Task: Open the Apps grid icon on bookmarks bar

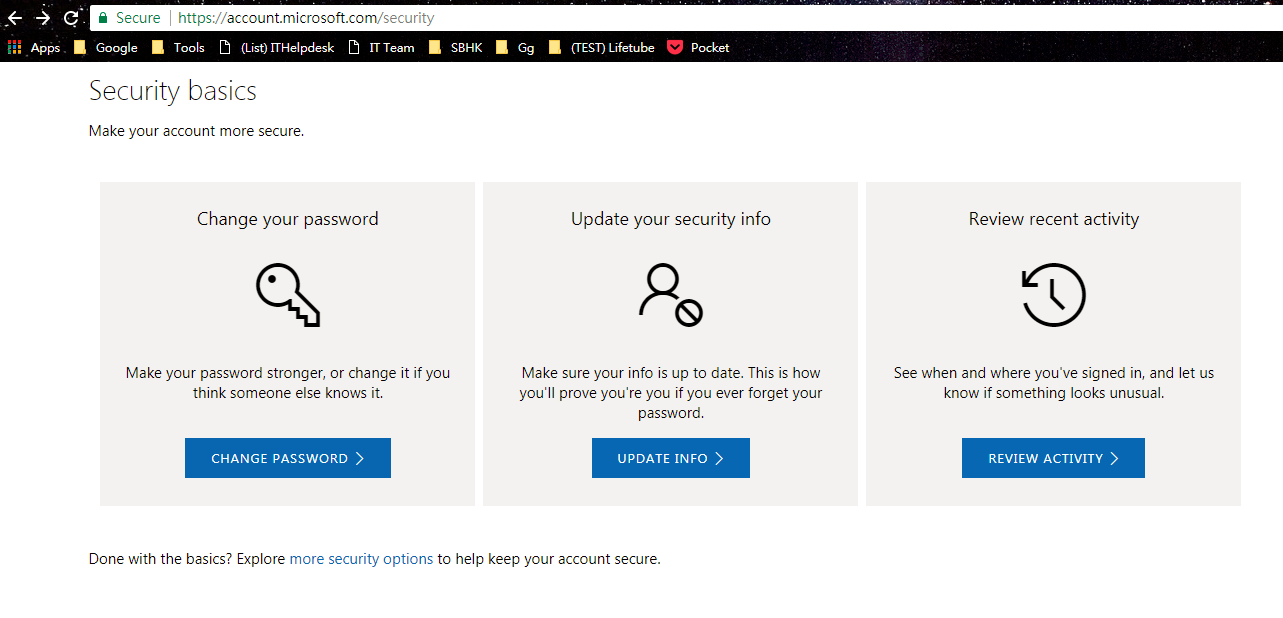Action: (x=14, y=46)
